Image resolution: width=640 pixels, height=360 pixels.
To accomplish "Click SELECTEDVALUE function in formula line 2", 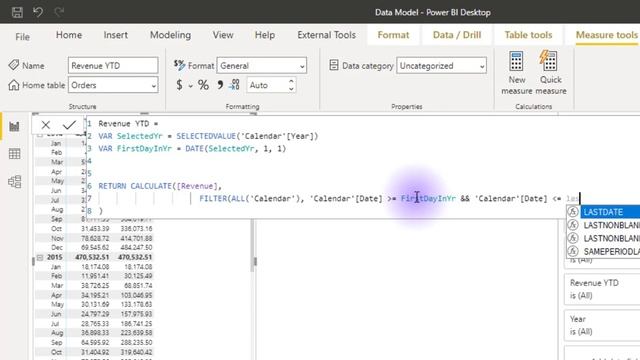I will (x=206, y=136).
